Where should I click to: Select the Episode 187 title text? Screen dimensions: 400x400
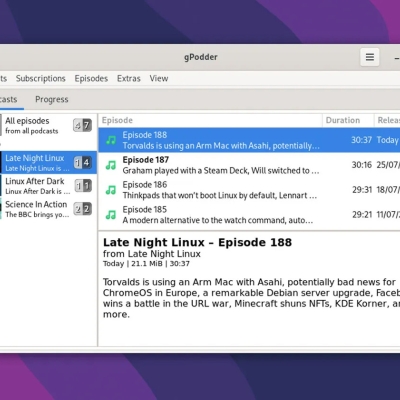tap(146, 160)
